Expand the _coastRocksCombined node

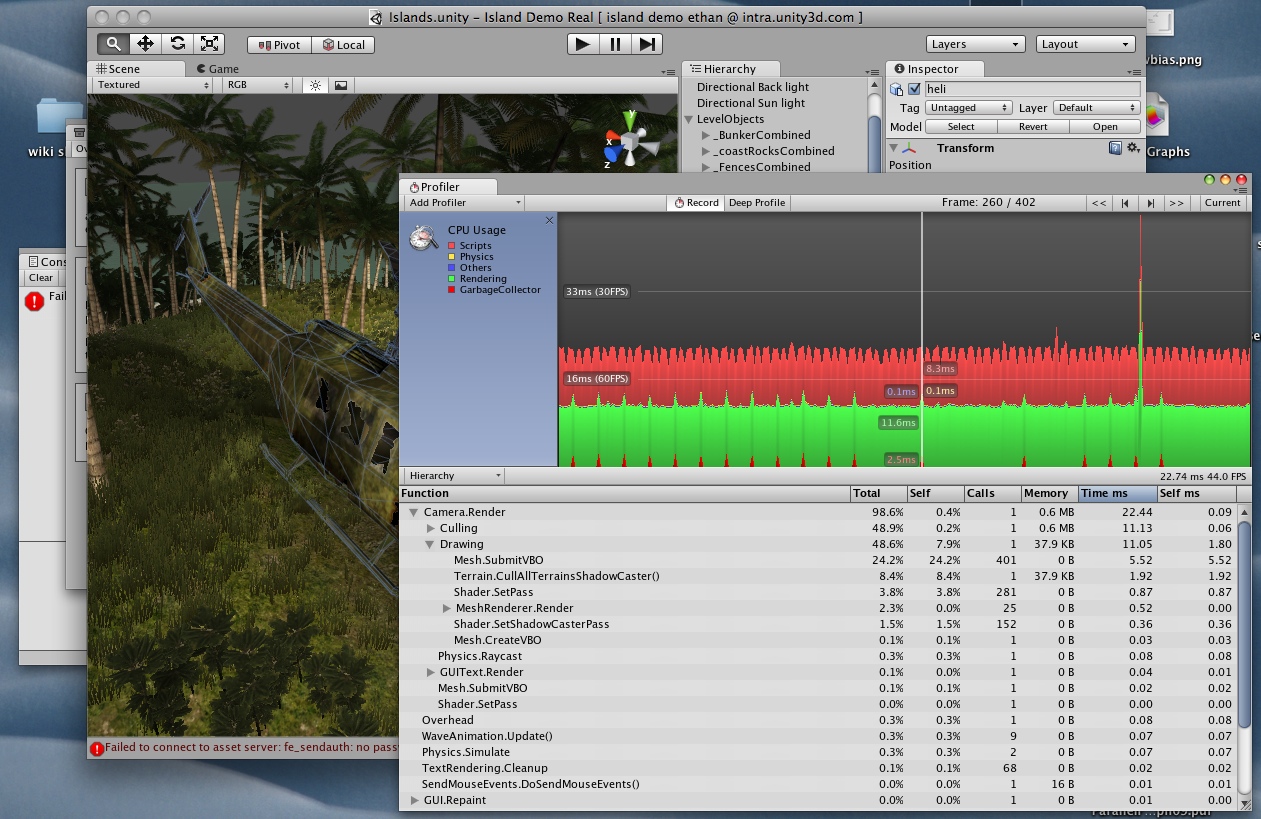point(705,151)
